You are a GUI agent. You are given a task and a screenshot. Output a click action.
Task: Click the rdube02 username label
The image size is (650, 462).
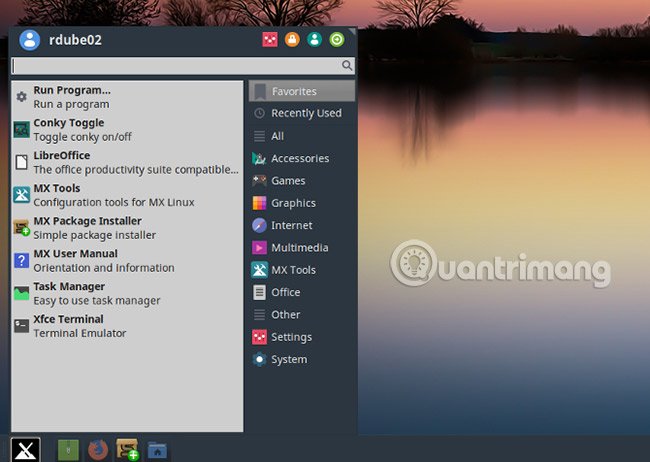coord(75,40)
